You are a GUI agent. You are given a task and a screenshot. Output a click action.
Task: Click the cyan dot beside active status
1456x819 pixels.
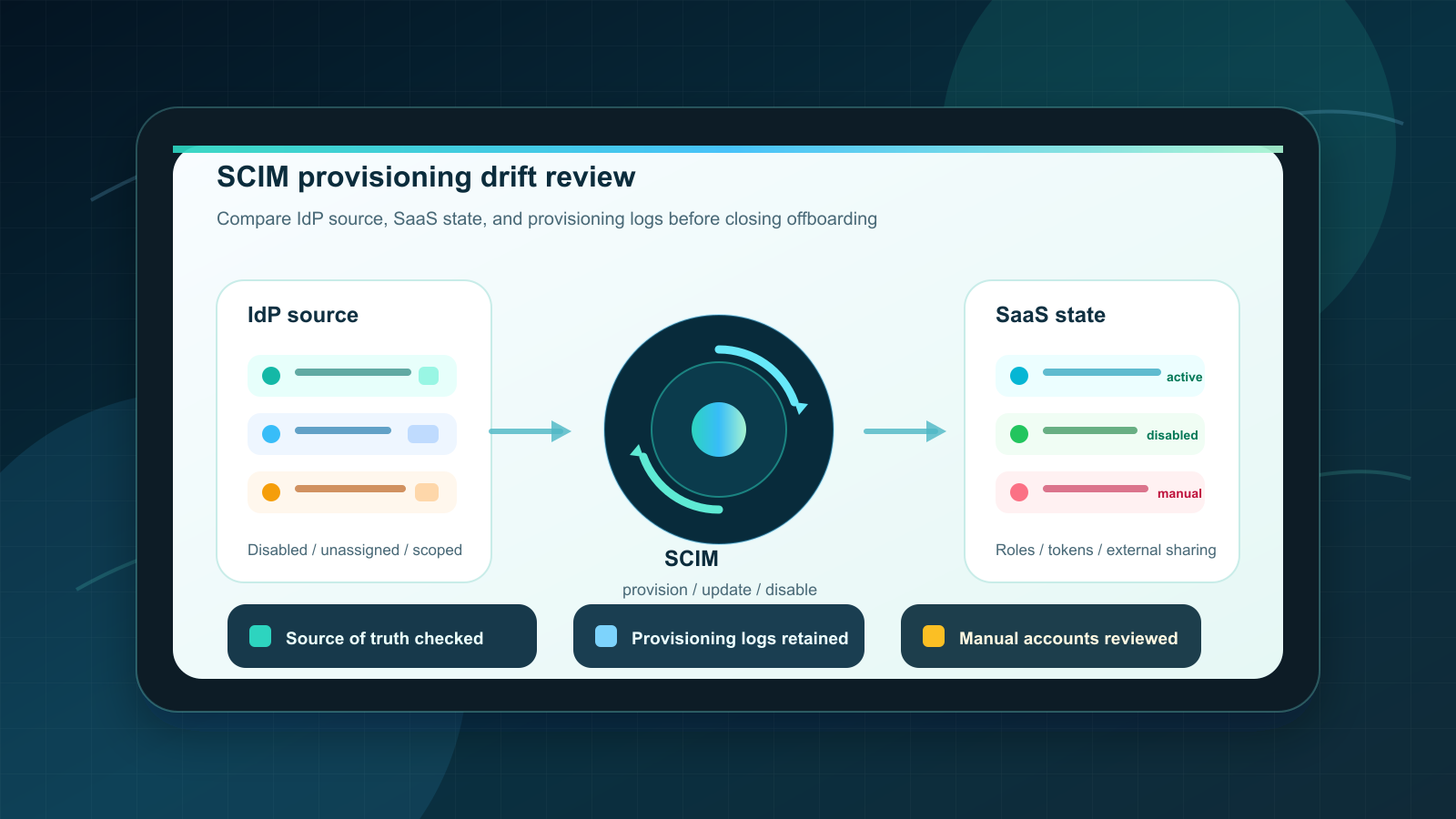(x=1019, y=376)
